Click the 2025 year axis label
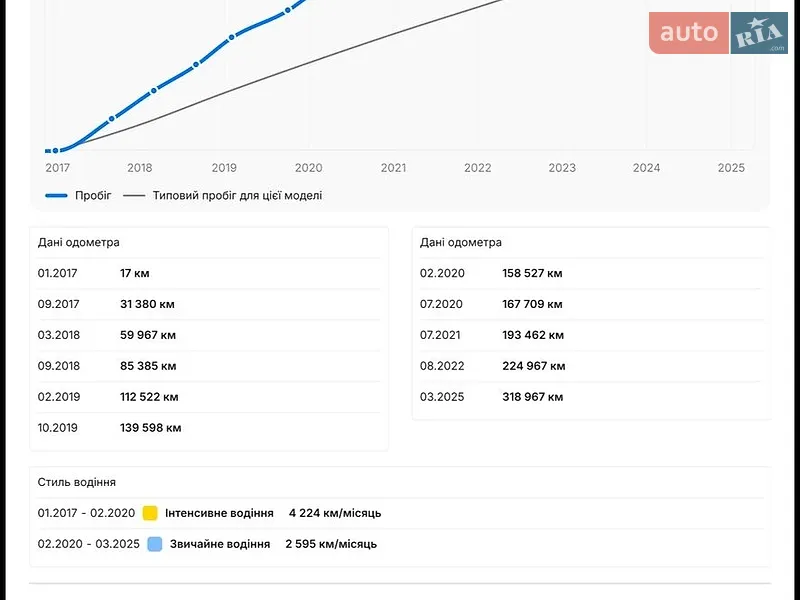 (x=731, y=168)
